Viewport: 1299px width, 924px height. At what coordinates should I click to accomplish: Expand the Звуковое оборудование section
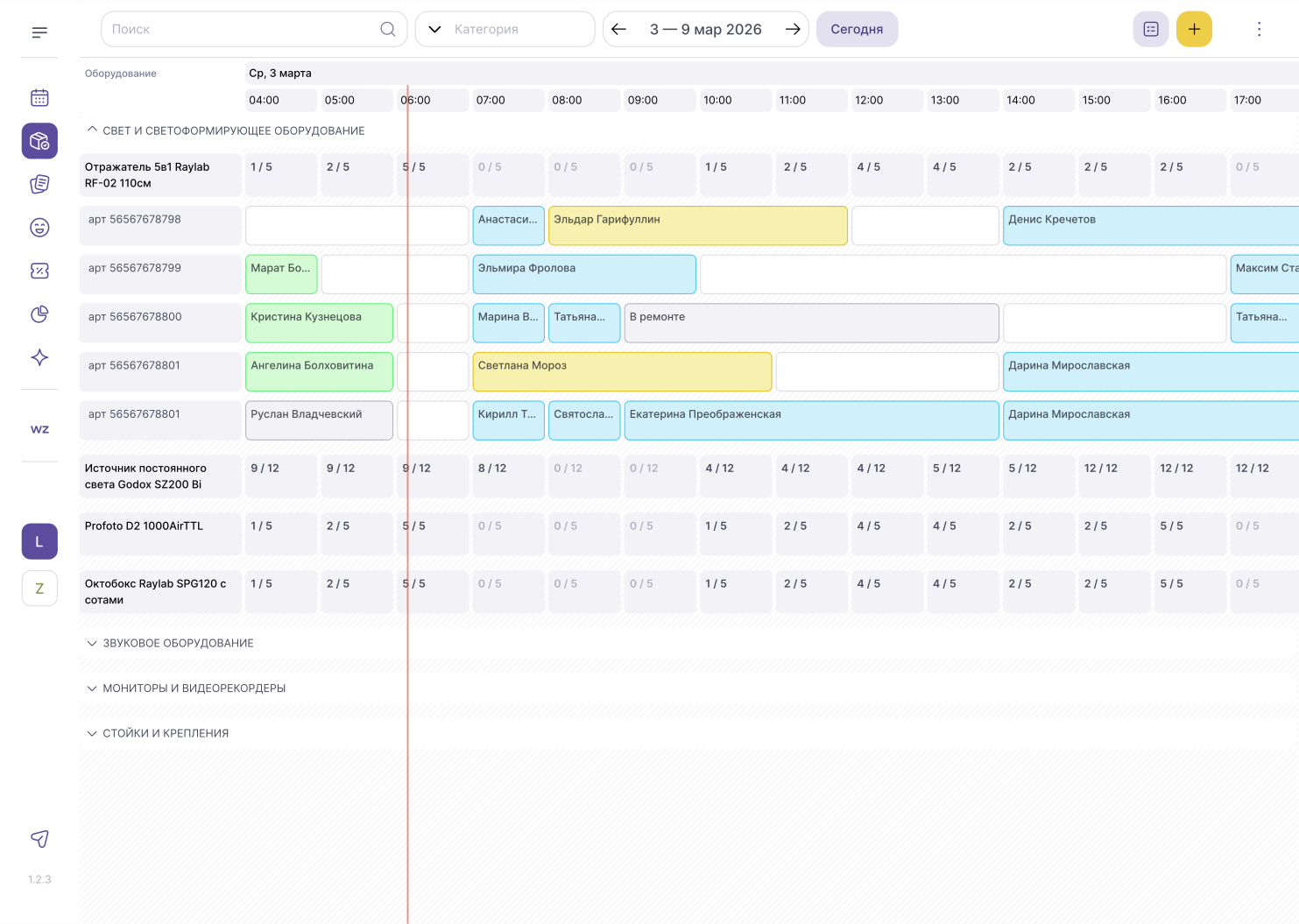coord(171,643)
